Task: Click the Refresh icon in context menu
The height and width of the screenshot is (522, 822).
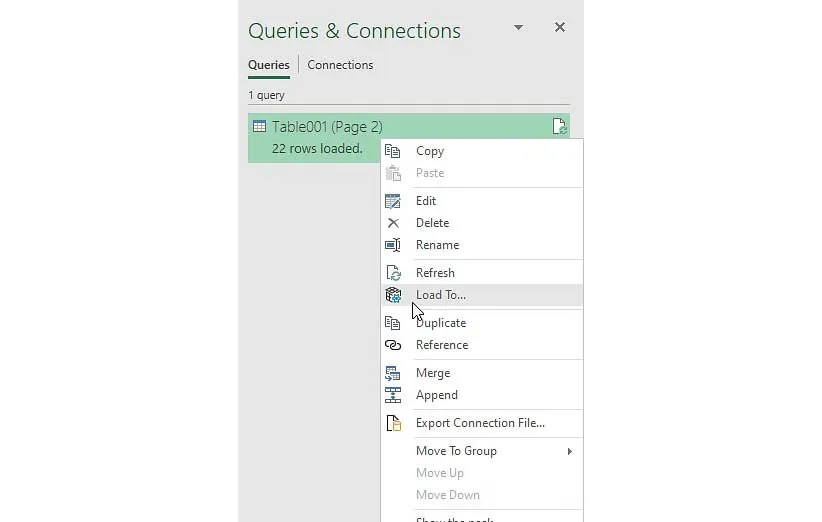Action: (x=393, y=273)
